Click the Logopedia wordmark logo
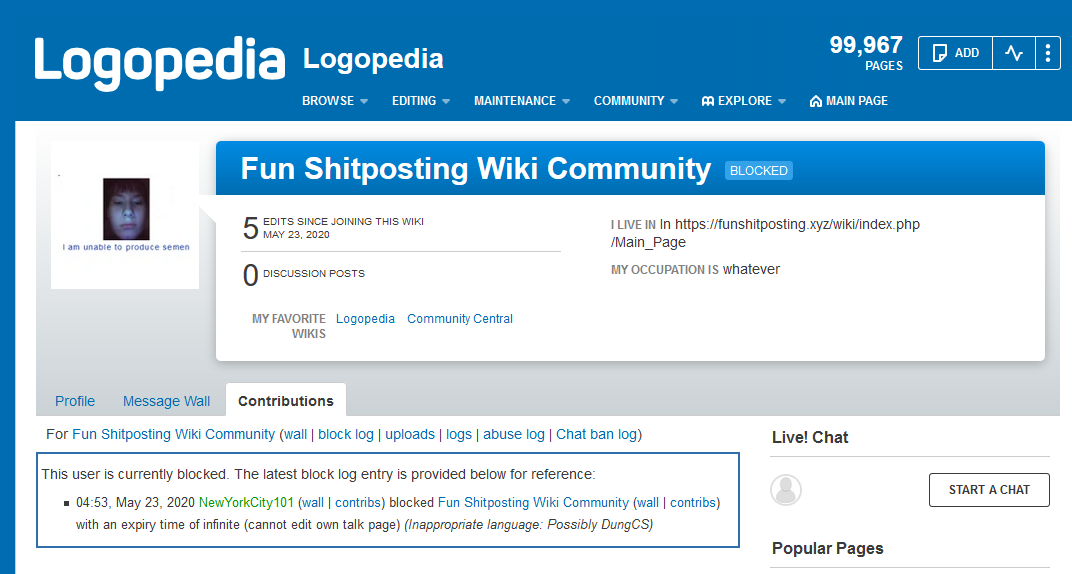 pos(159,62)
